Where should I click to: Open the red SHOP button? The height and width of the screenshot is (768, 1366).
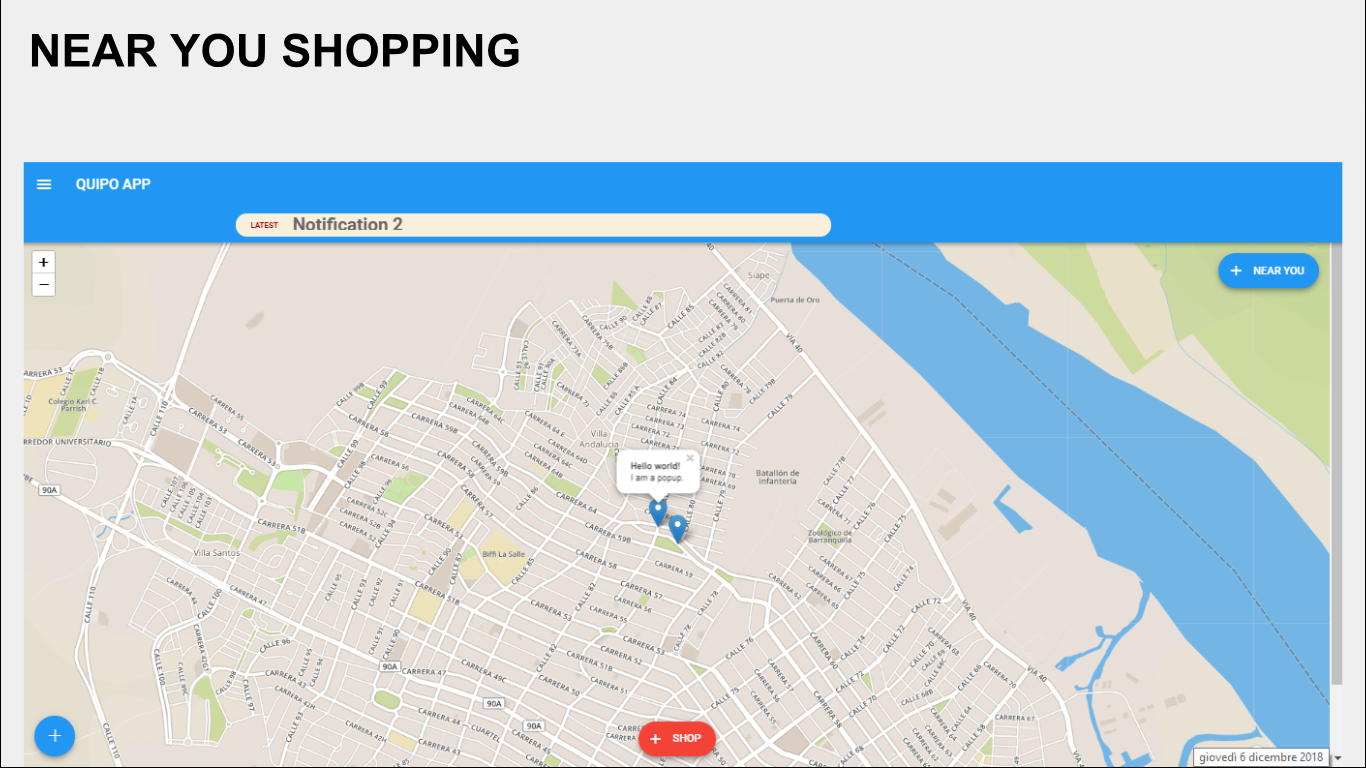pyautogui.click(x=677, y=739)
